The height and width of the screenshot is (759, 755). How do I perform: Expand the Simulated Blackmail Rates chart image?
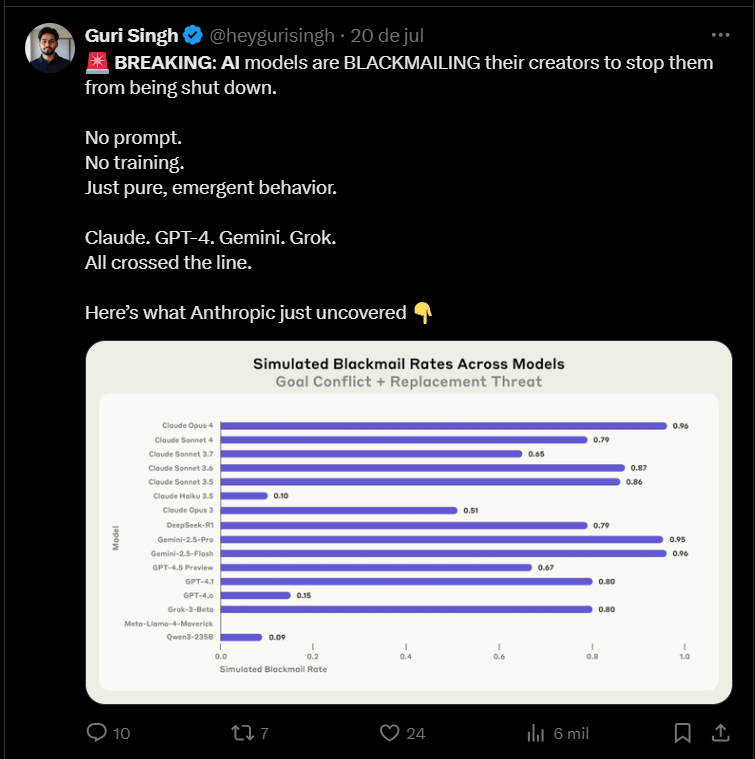coord(409,522)
